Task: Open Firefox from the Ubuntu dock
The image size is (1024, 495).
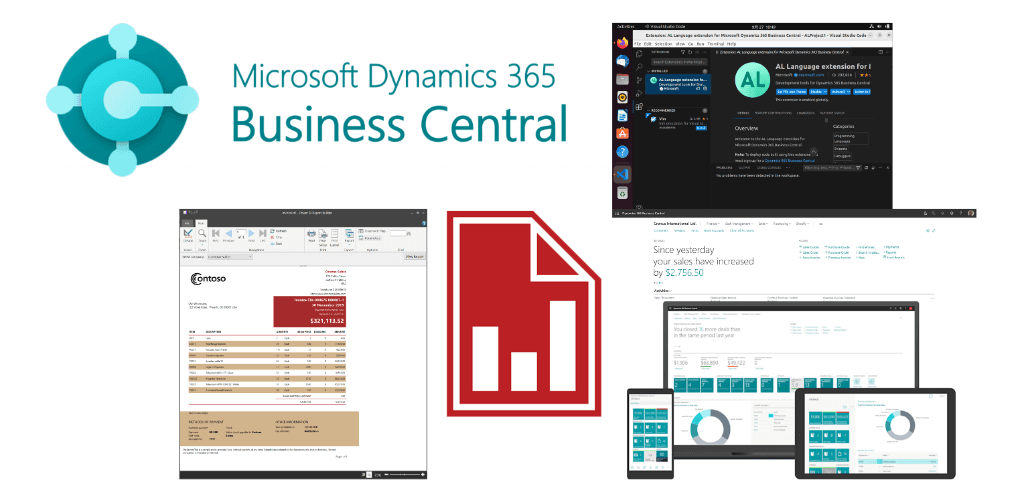Action: 622,43
